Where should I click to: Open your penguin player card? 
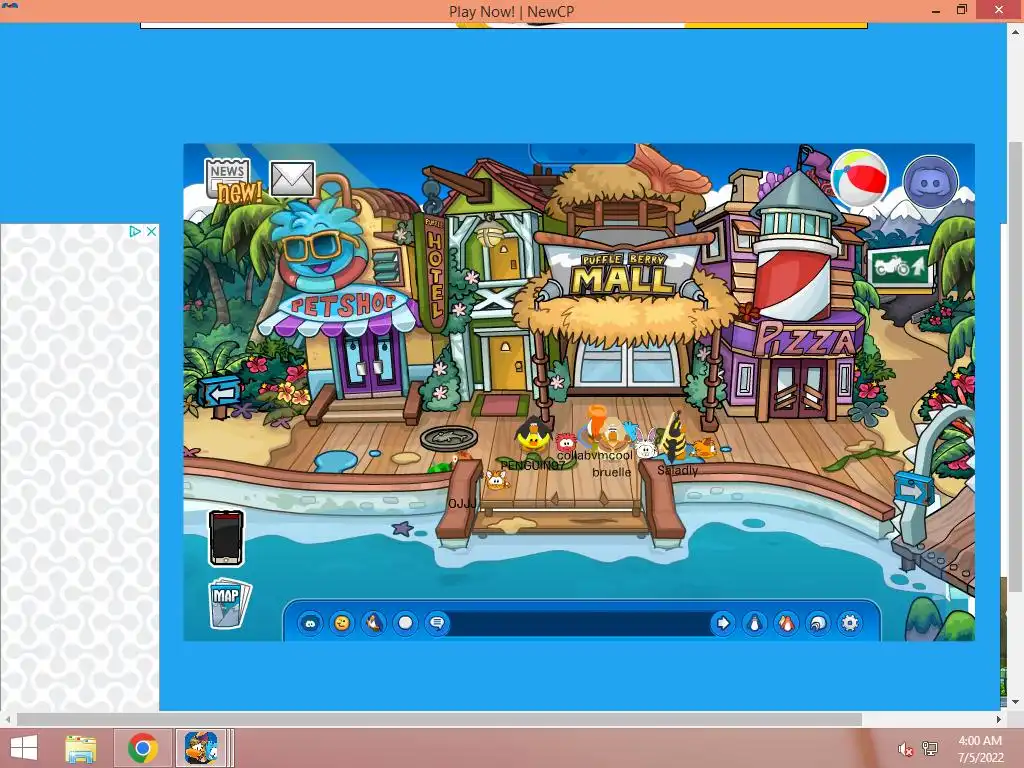click(755, 624)
